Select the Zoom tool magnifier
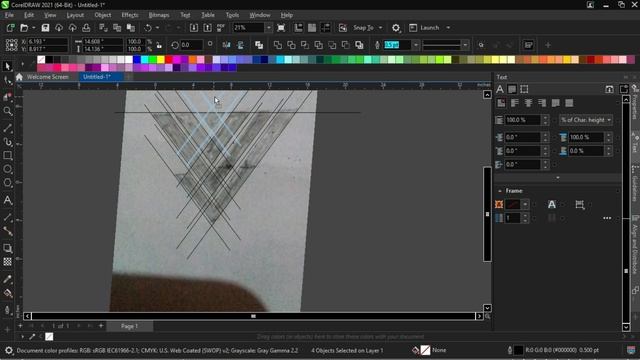640x360 pixels. pos(7,111)
